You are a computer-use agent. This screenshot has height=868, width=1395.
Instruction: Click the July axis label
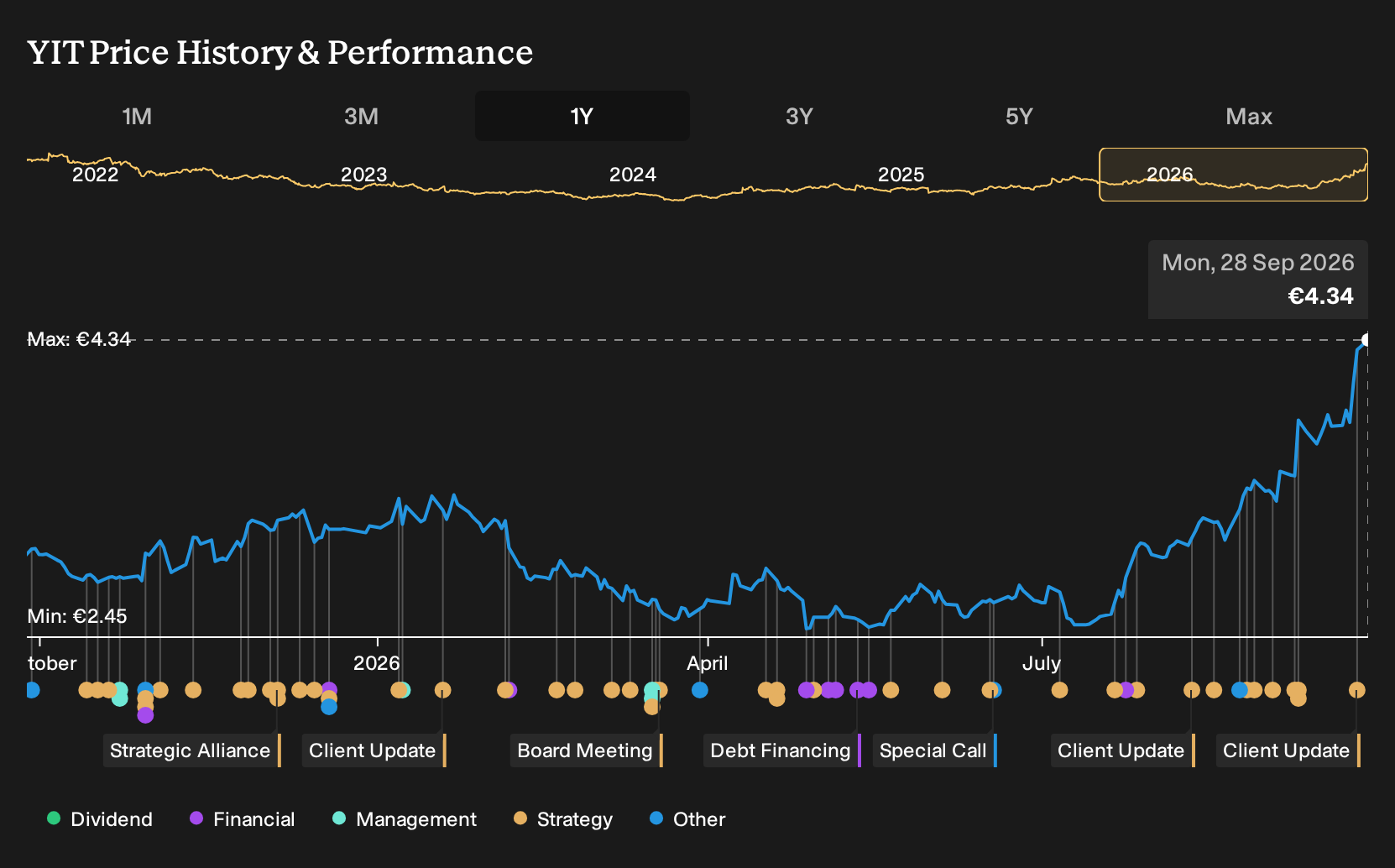click(x=1042, y=663)
